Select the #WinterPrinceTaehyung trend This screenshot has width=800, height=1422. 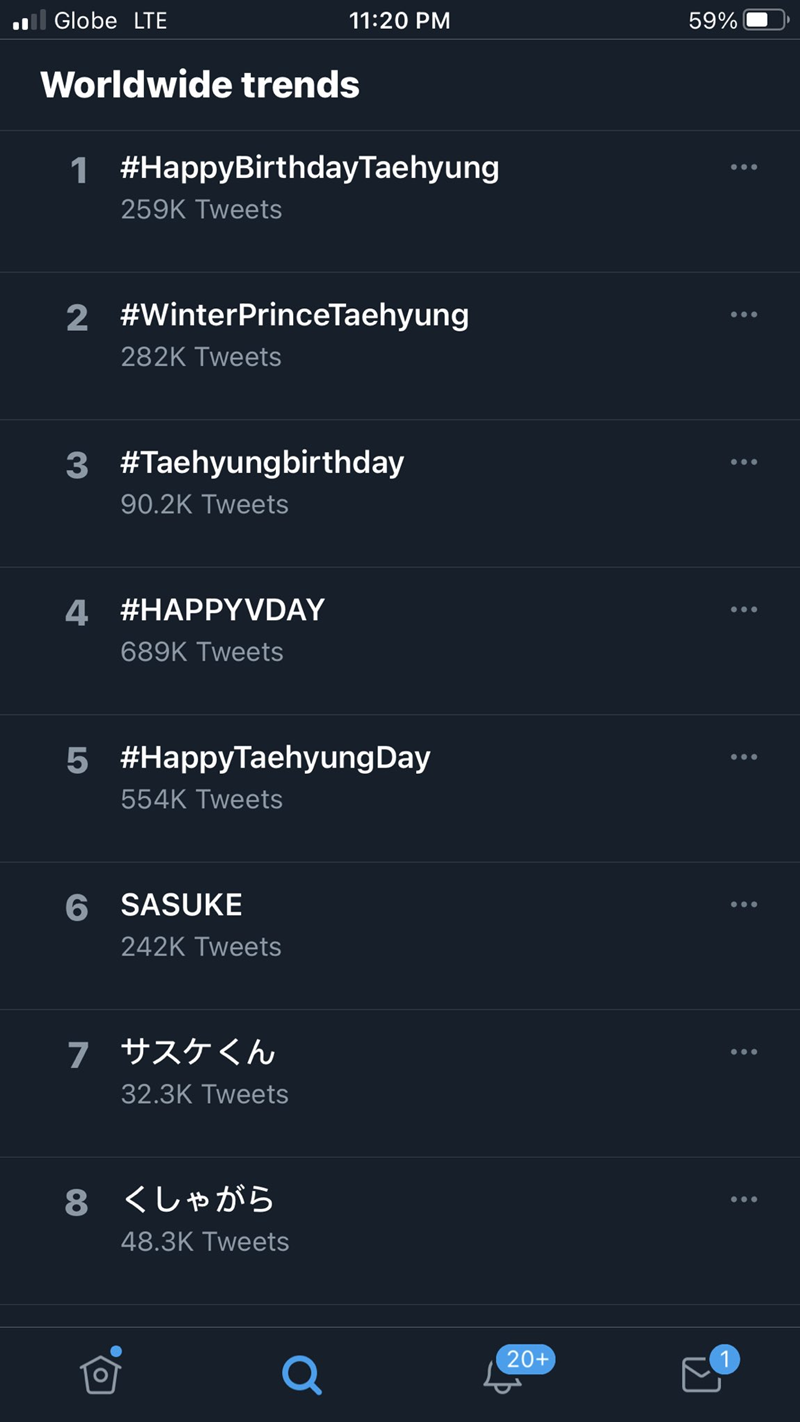(294, 315)
